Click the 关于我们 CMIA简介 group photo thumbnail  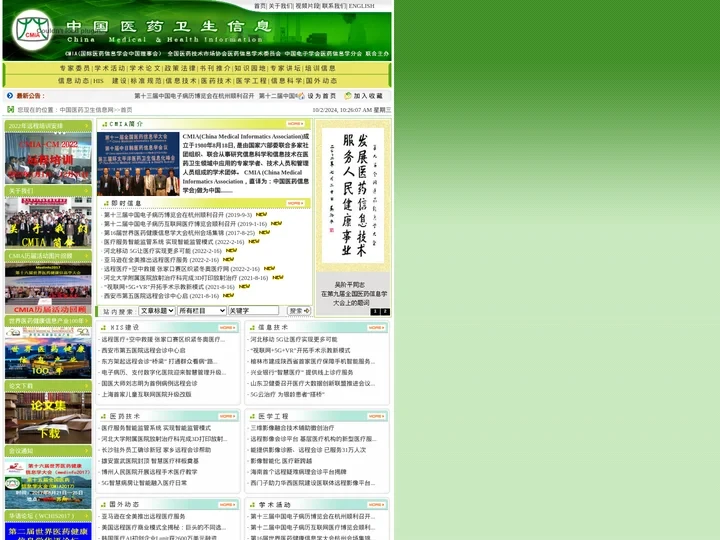point(48,223)
